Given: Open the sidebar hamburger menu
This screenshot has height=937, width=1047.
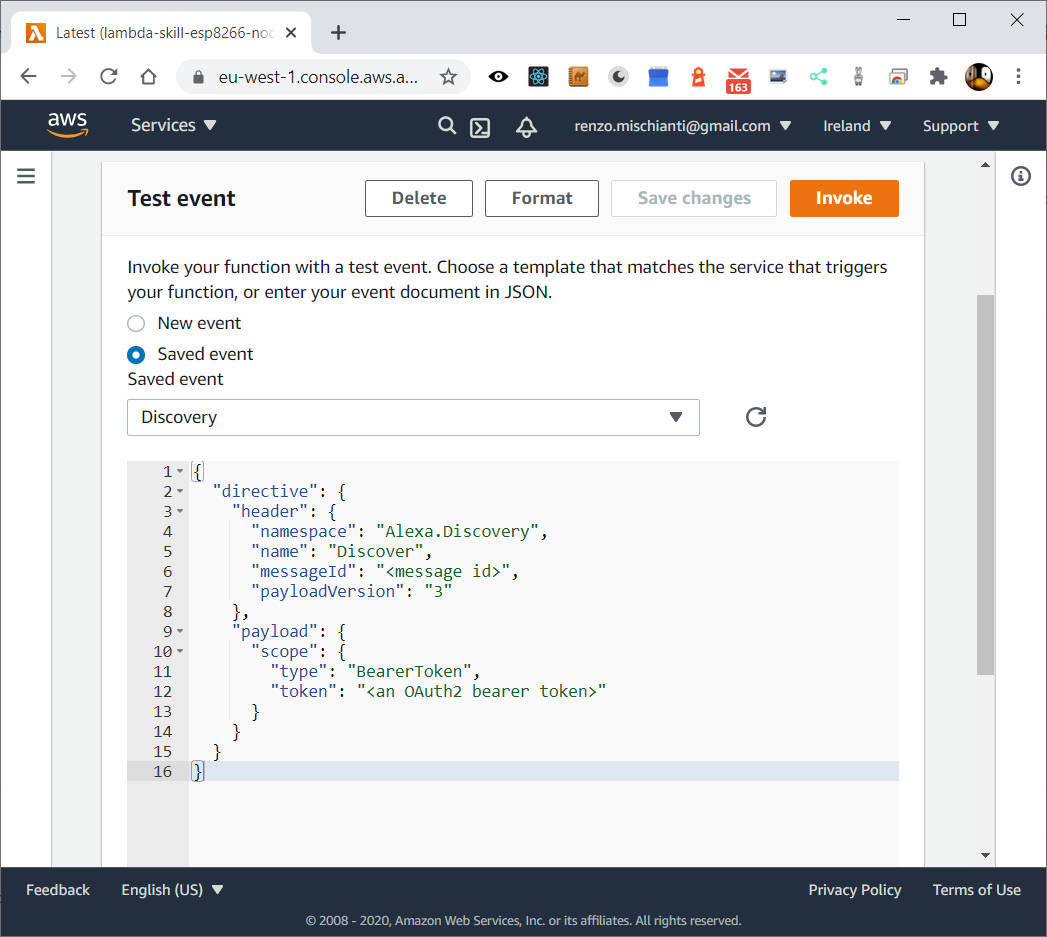Looking at the screenshot, I should point(26,175).
